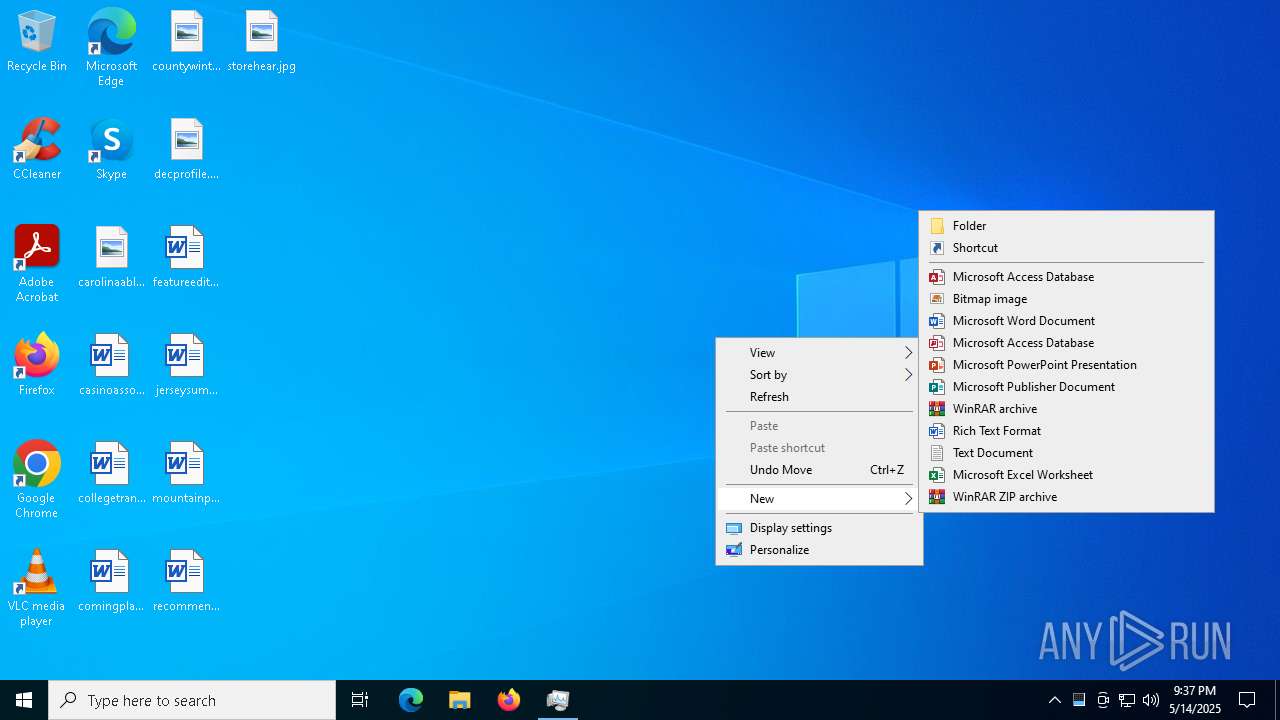Launch Edge from the taskbar
Image resolution: width=1280 pixels, height=720 pixels.
point(411,700)
